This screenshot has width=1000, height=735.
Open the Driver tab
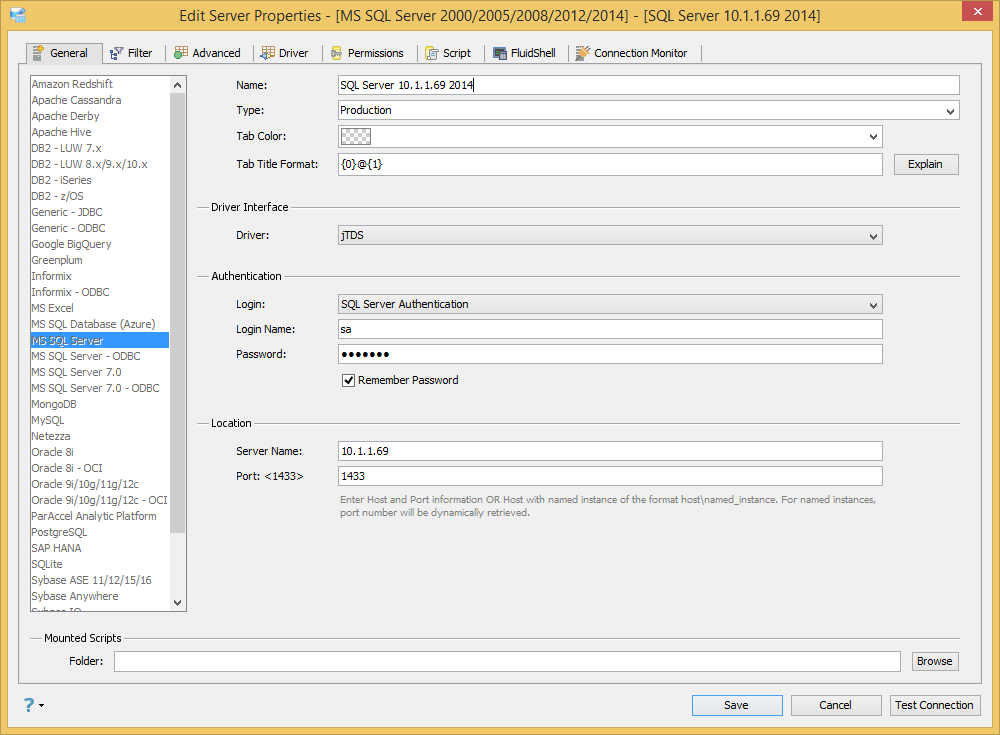286,53
